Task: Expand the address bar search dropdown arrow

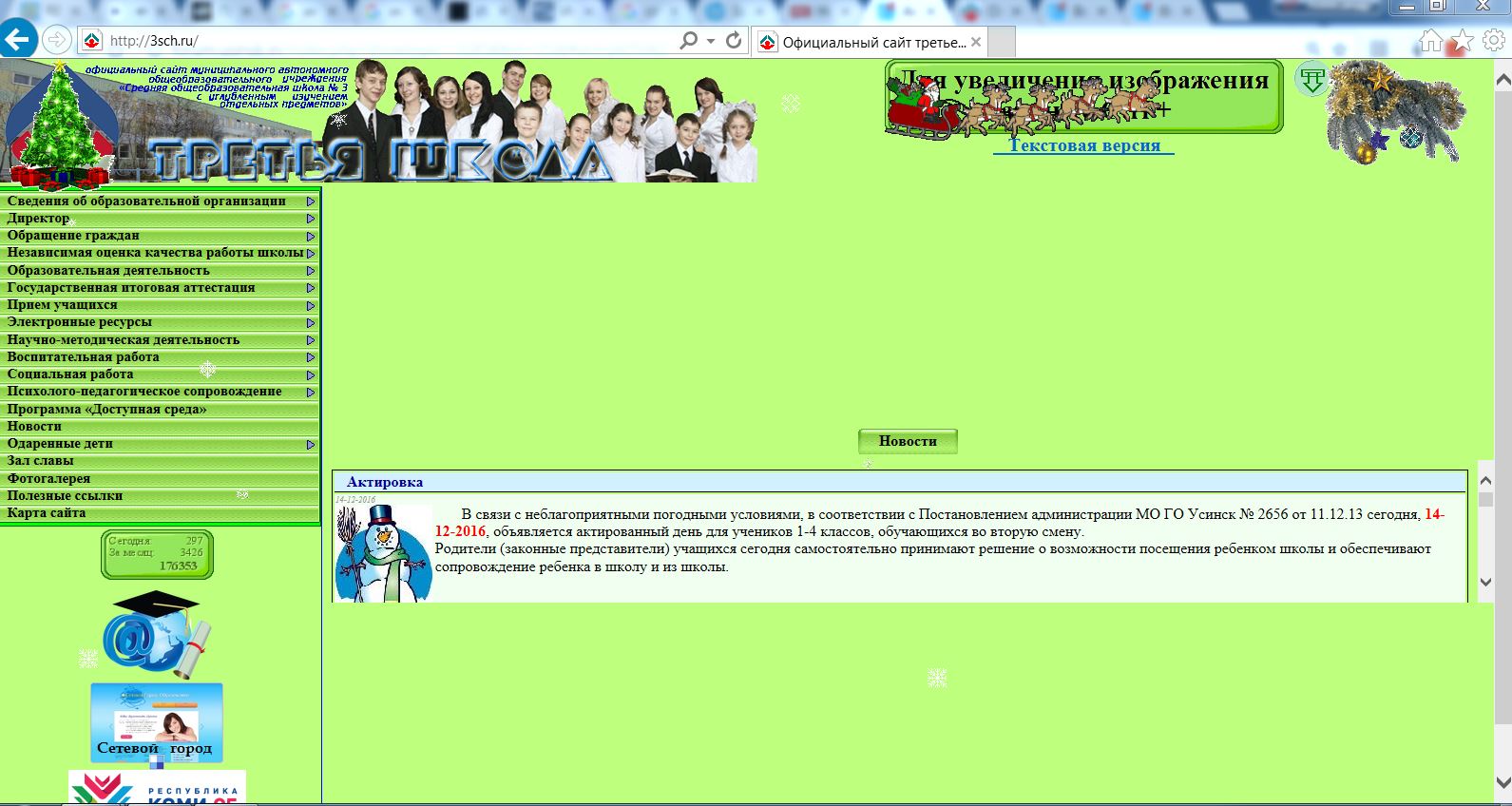Action: 711,40
